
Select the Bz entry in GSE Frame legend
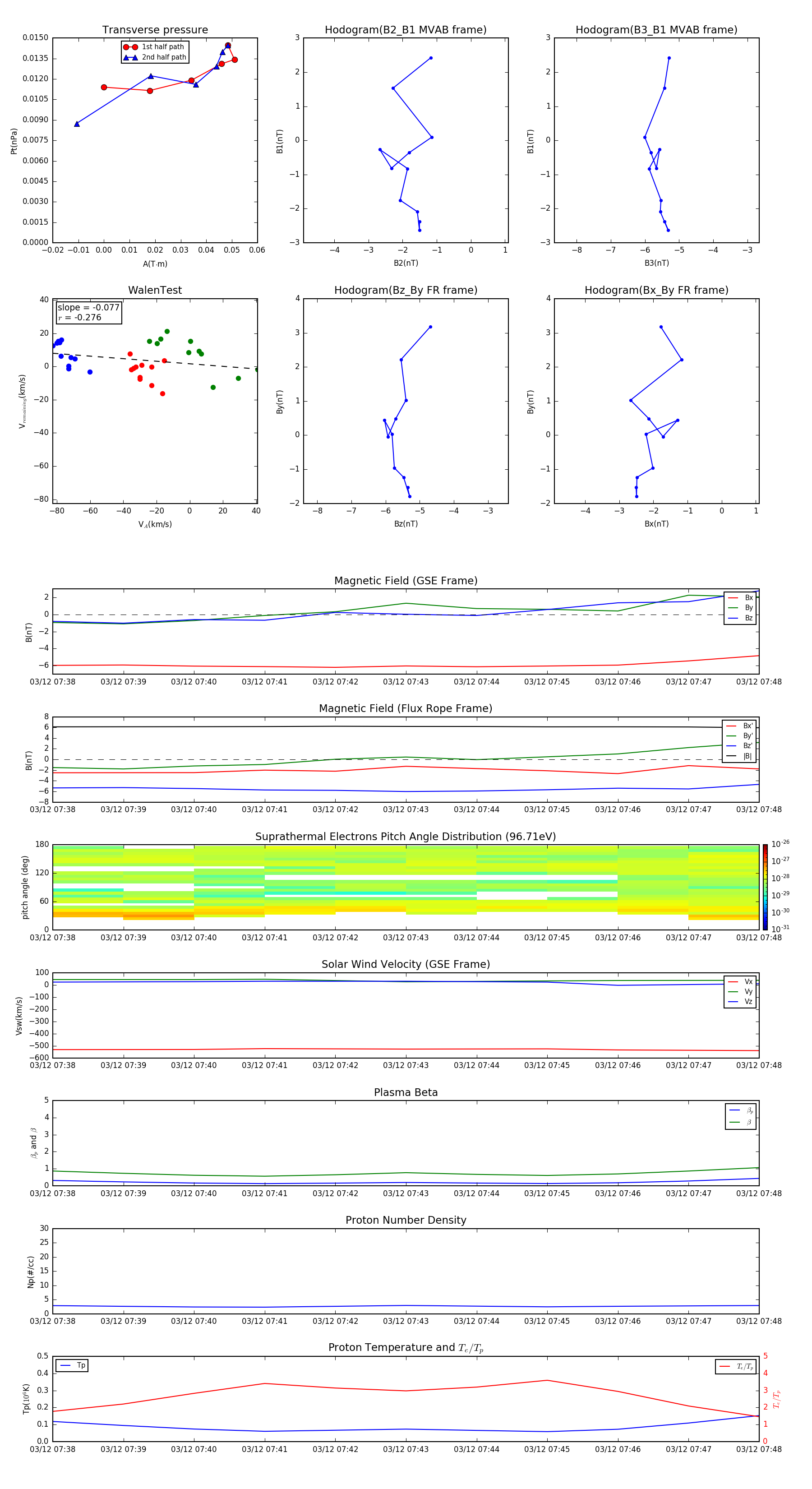point(740,618)
